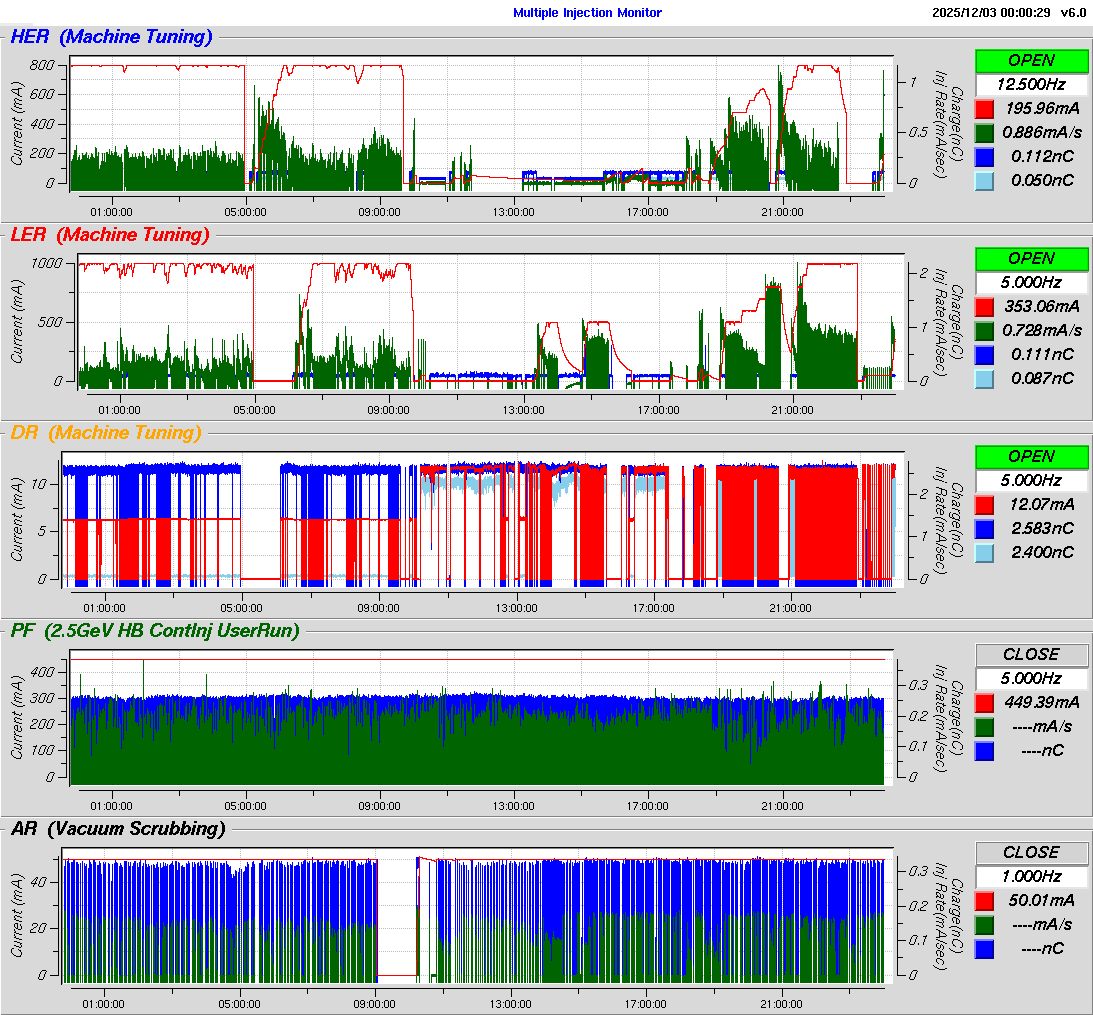Click the red swatch beside 50.01mA in AR
The height and width of the screenshot is (1015, 1093).
985,900
